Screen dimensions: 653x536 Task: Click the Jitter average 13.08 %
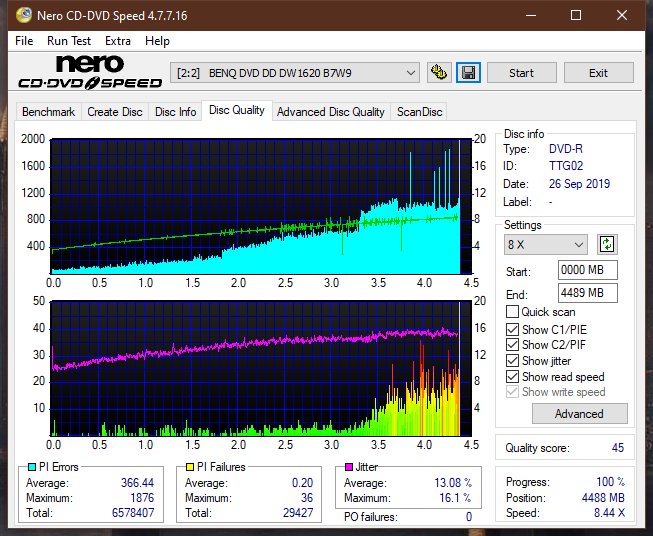pyautogui.click(x=453, y=483)
